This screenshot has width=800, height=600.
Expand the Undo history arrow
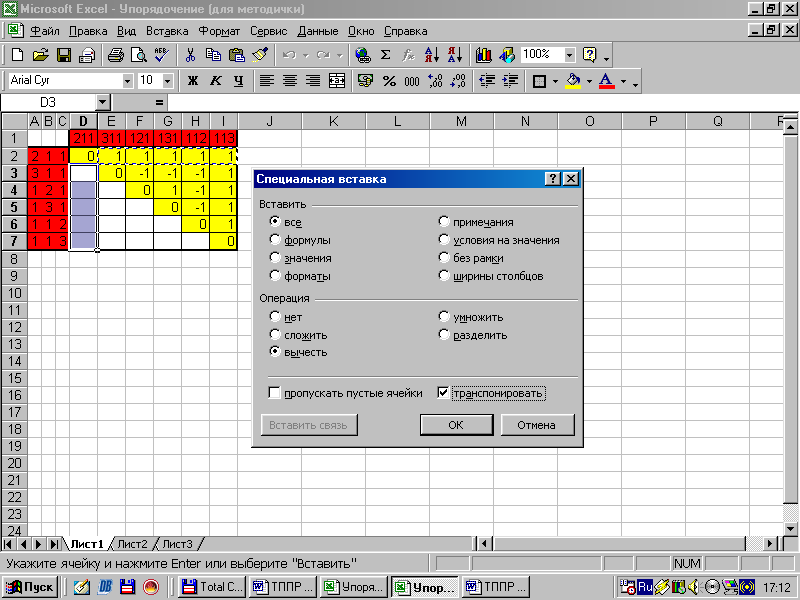306,55
